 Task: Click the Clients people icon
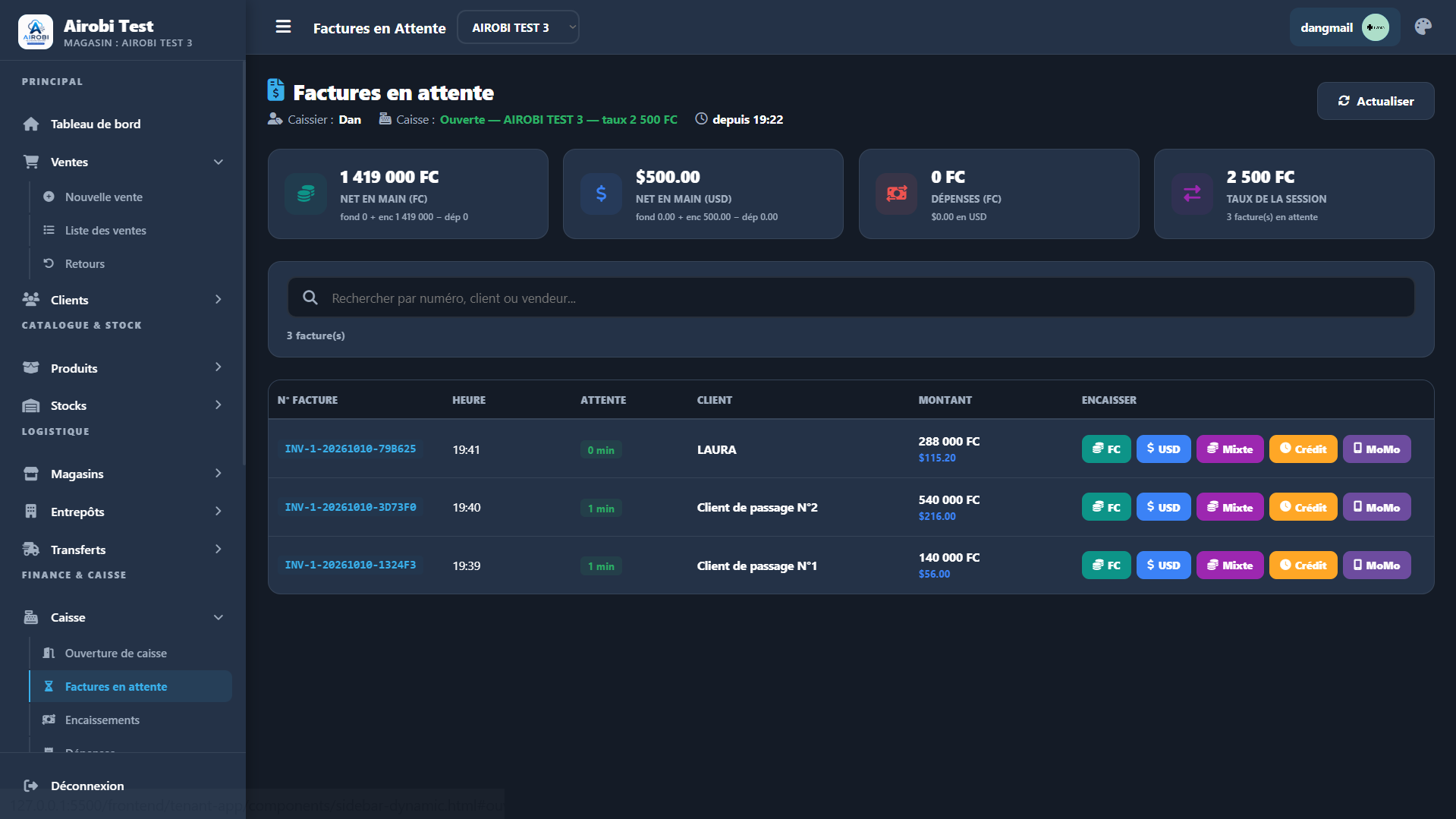31,300
